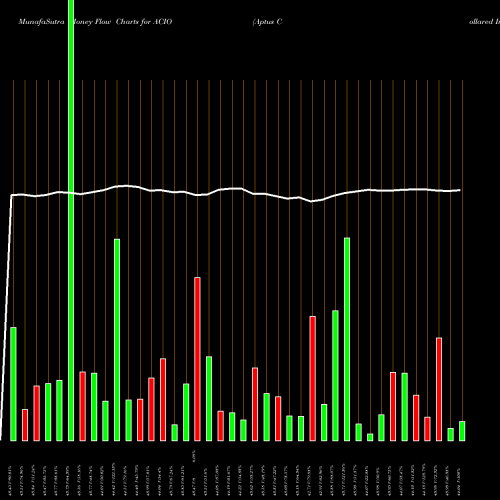Click the MunafaSutra title text

pos(41,22)
